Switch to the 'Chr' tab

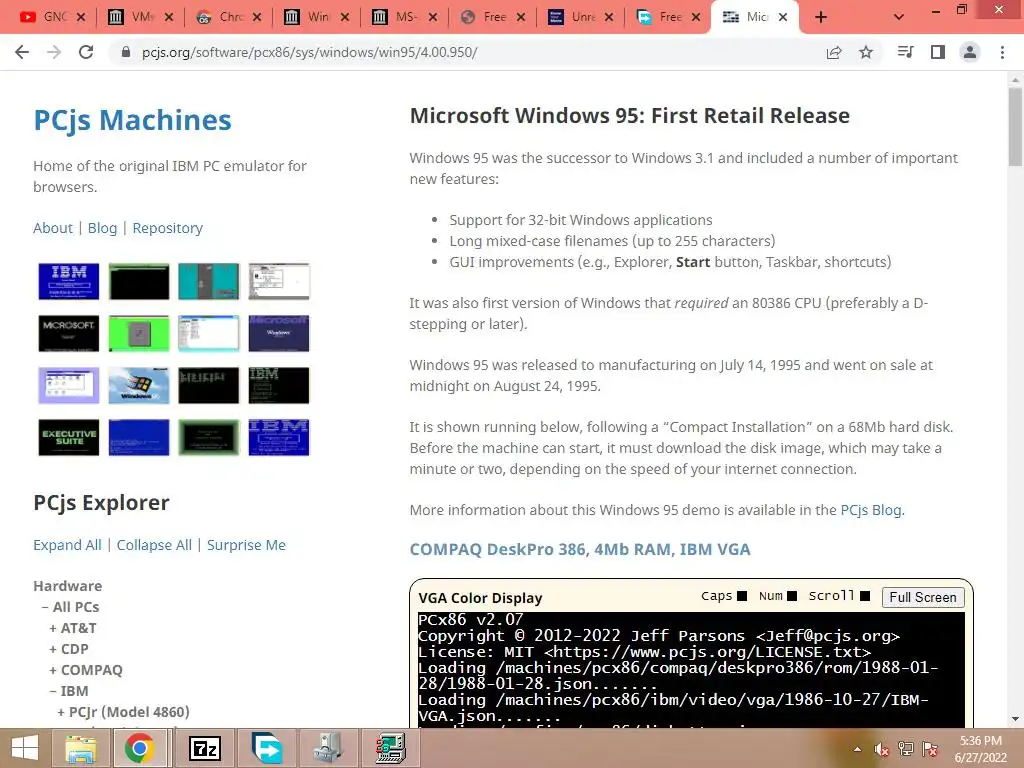tap(222, 17)
